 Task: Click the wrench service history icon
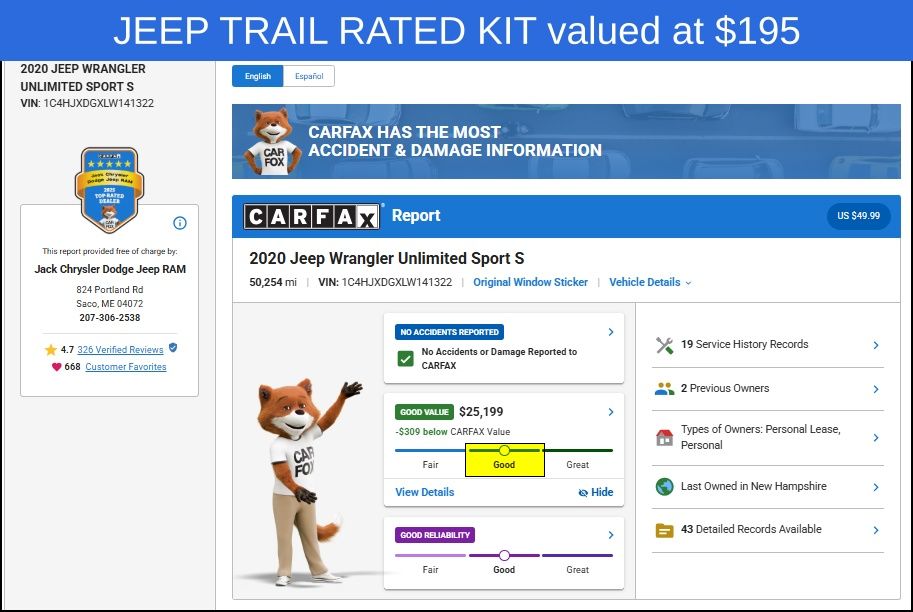pyautogui.click(x=664, y=345)
